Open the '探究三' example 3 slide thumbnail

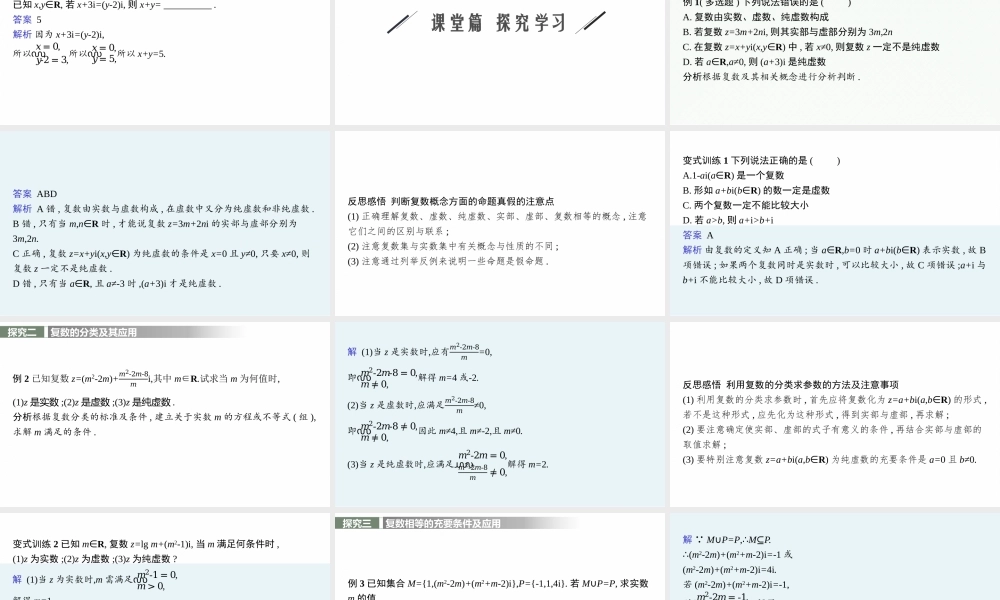(499, 557)
